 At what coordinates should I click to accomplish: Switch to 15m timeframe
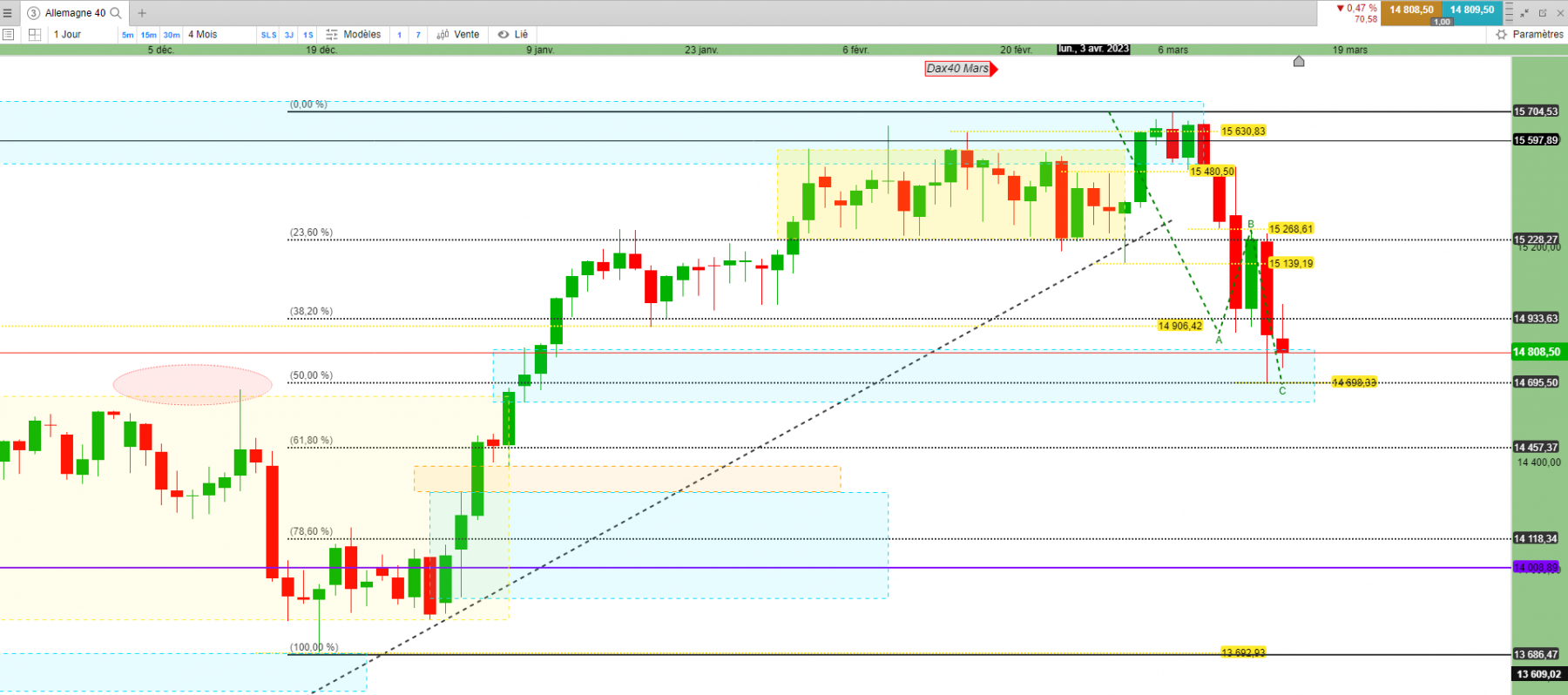(x=149, y=35)
